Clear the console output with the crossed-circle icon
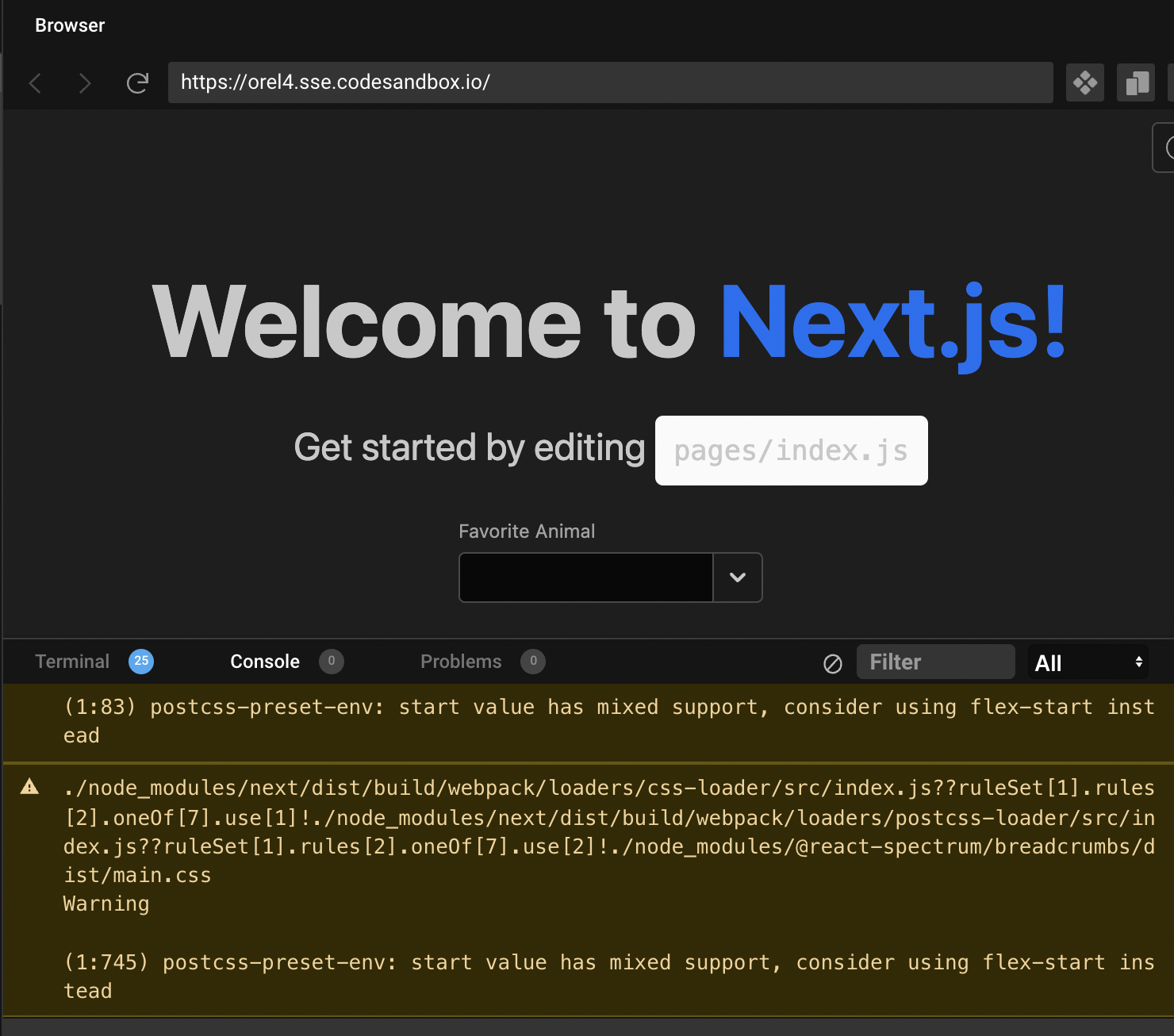The width and height of the screenshot is (1174, 1036). pos(833,663)
